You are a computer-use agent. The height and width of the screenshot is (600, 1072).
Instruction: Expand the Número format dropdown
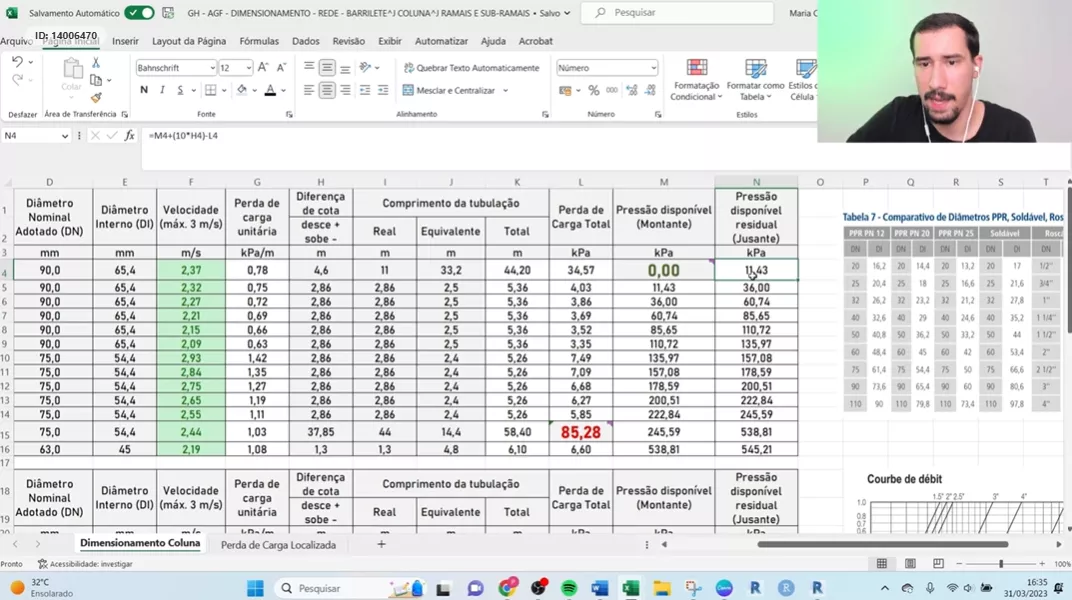653,68
